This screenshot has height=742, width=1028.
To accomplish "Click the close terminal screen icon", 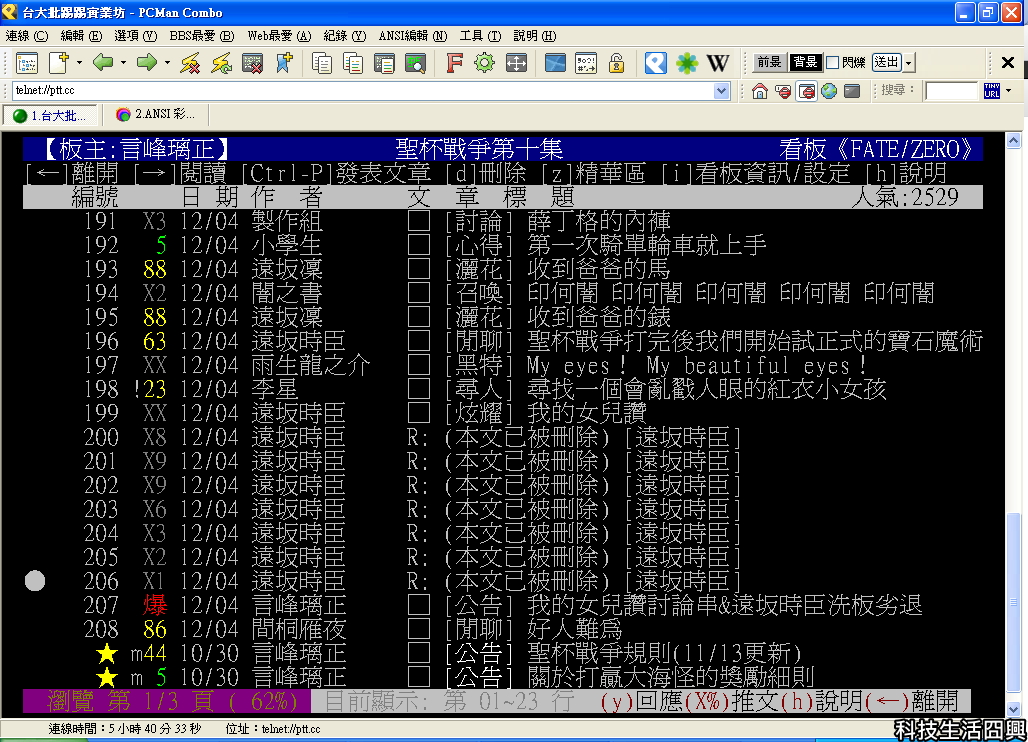I will [252, 63].
